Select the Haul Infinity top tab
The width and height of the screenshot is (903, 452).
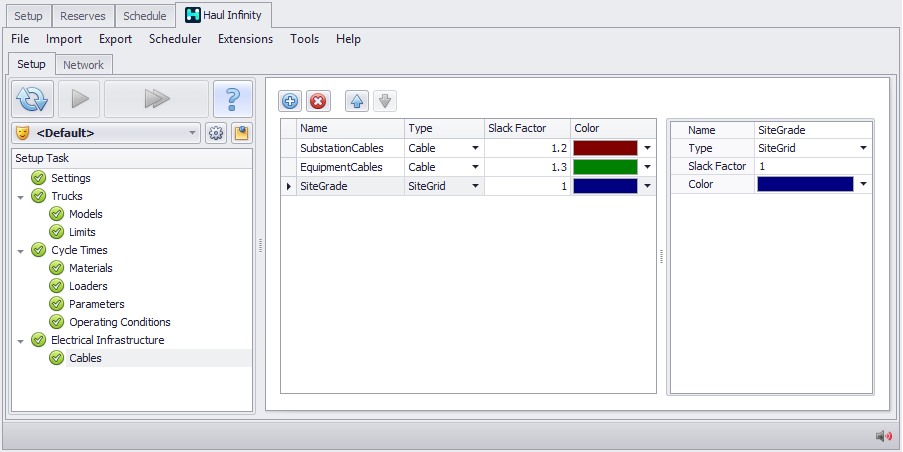click(x=223, y=15)
